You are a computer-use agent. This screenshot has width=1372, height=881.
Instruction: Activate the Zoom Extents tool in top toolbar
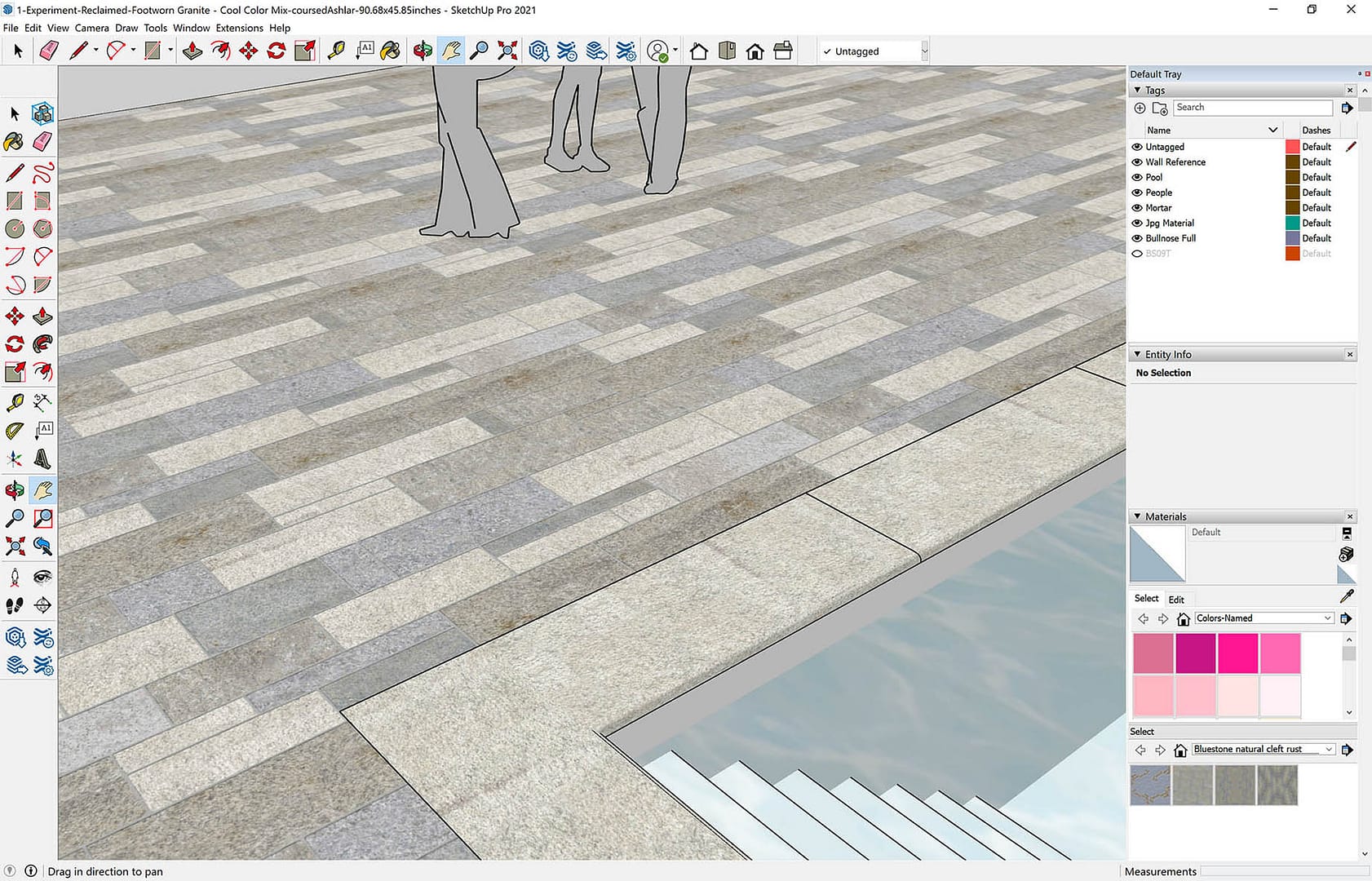click(x=507, y=51)
